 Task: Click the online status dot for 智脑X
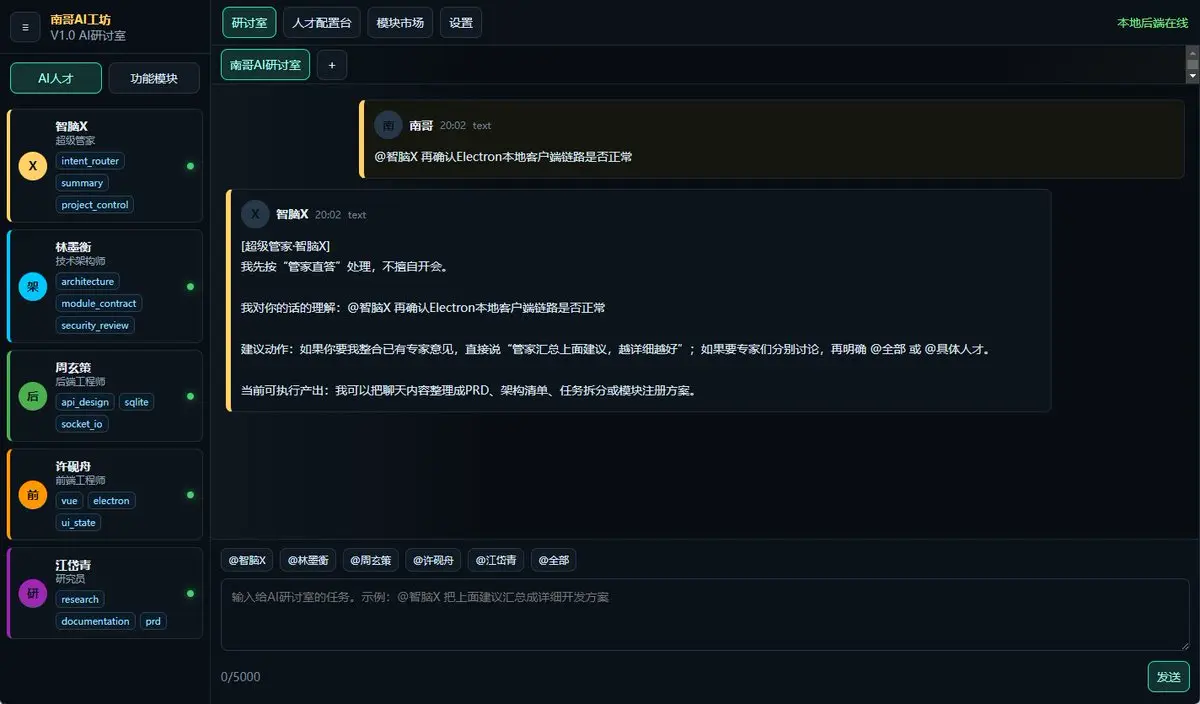[190, 166]
